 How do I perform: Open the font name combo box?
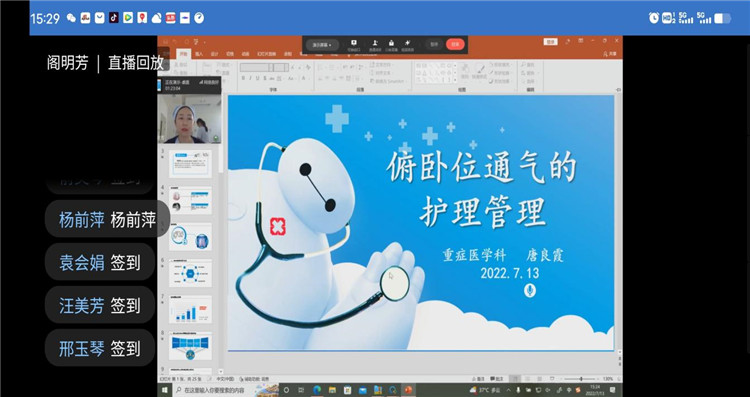[256, 67]
